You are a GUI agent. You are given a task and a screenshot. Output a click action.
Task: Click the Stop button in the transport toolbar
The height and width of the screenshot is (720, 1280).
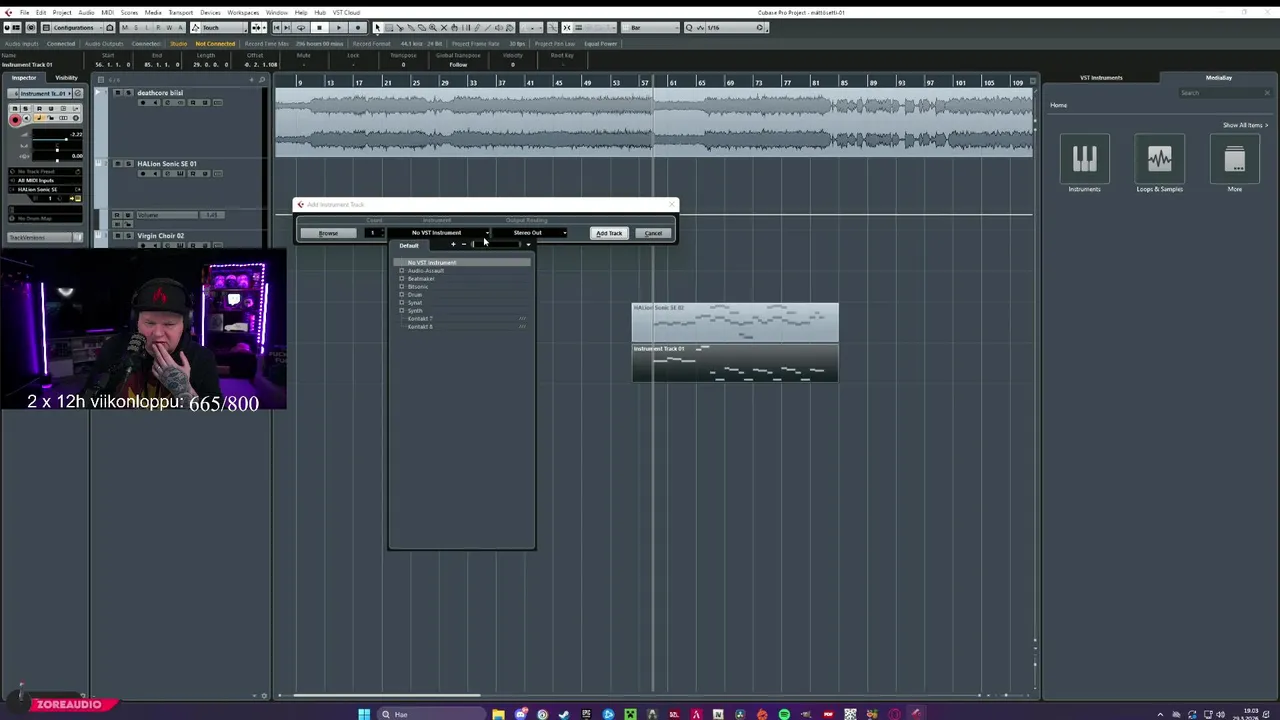(x=320, y=27)
